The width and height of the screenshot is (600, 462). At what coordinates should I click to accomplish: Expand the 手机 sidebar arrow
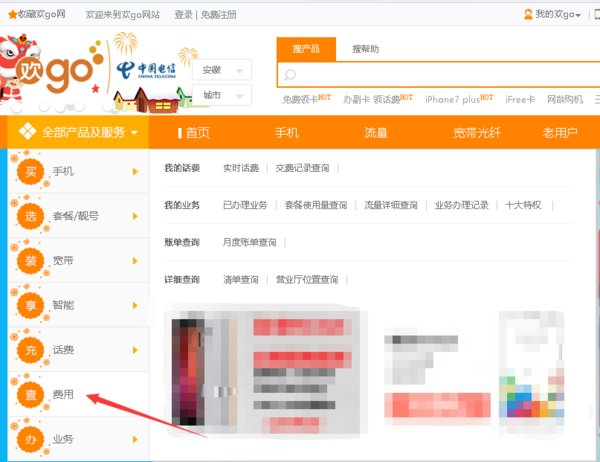point(135,171)
